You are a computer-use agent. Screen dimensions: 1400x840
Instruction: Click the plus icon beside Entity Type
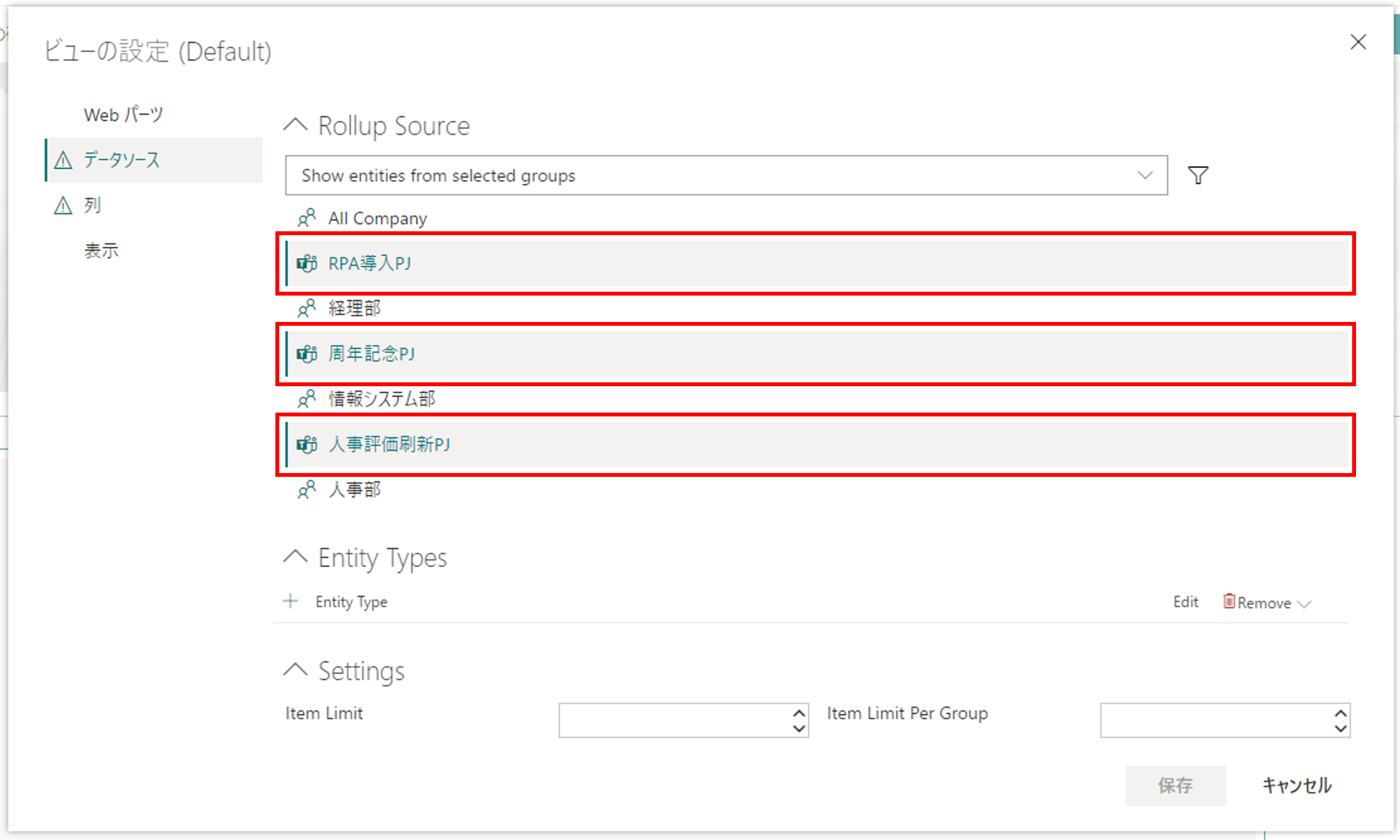[291, 601]
